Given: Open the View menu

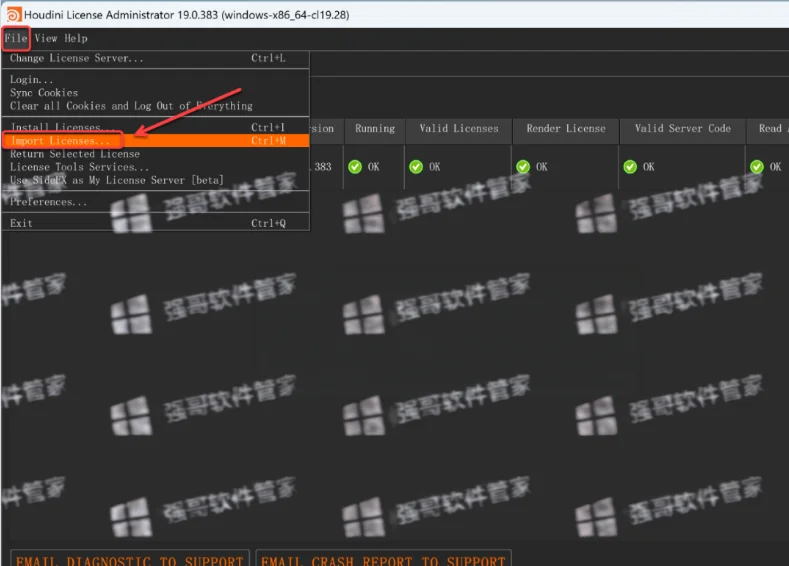Looking at the screenshot, I should click(x=46, y=38).
